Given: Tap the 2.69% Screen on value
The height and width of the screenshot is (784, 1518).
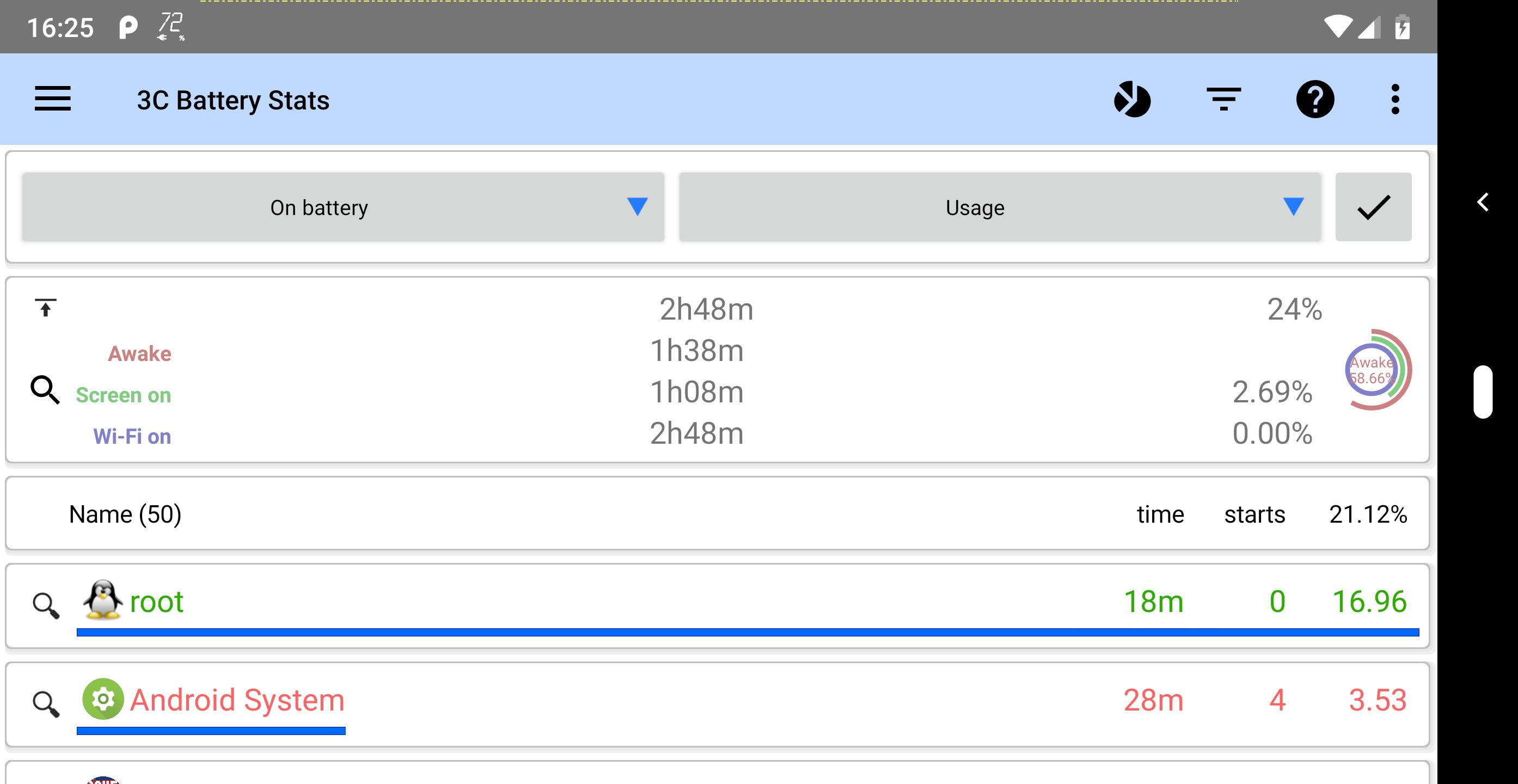Looking at the screenshot, I should pyautogui.click(x=1272, y=391).
